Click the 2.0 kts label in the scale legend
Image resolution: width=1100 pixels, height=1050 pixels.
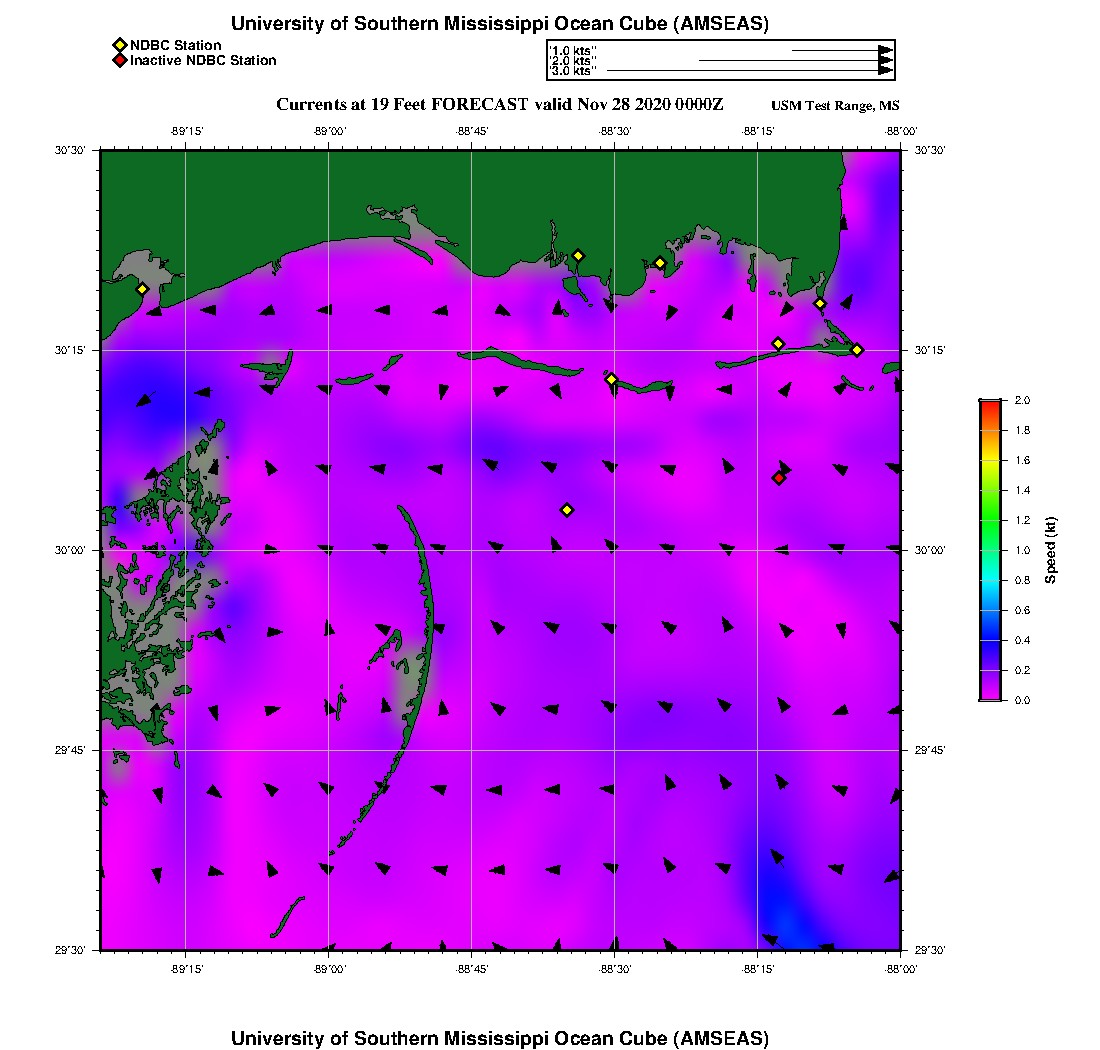pyautogui.click(x=574, y=61)
